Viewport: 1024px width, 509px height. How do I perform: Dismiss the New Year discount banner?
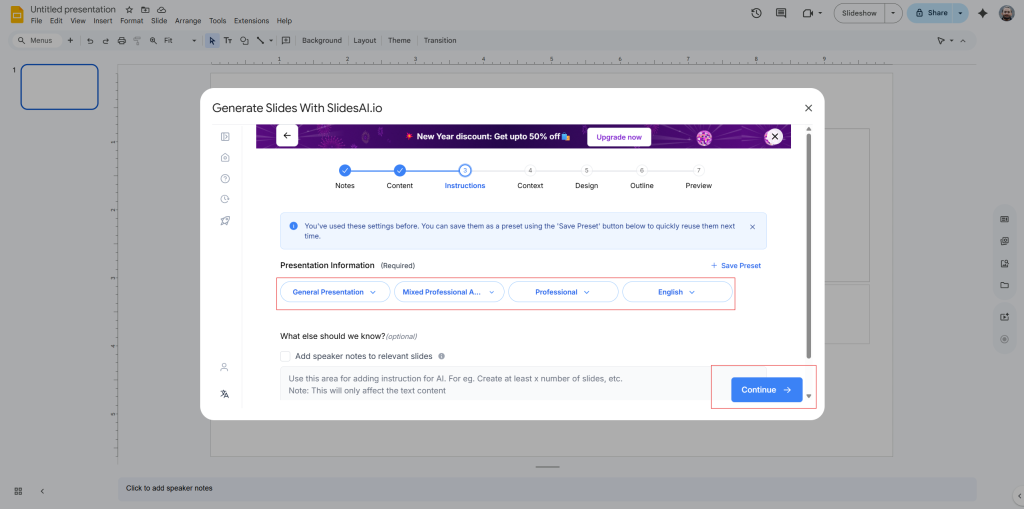tap(773, 137)
